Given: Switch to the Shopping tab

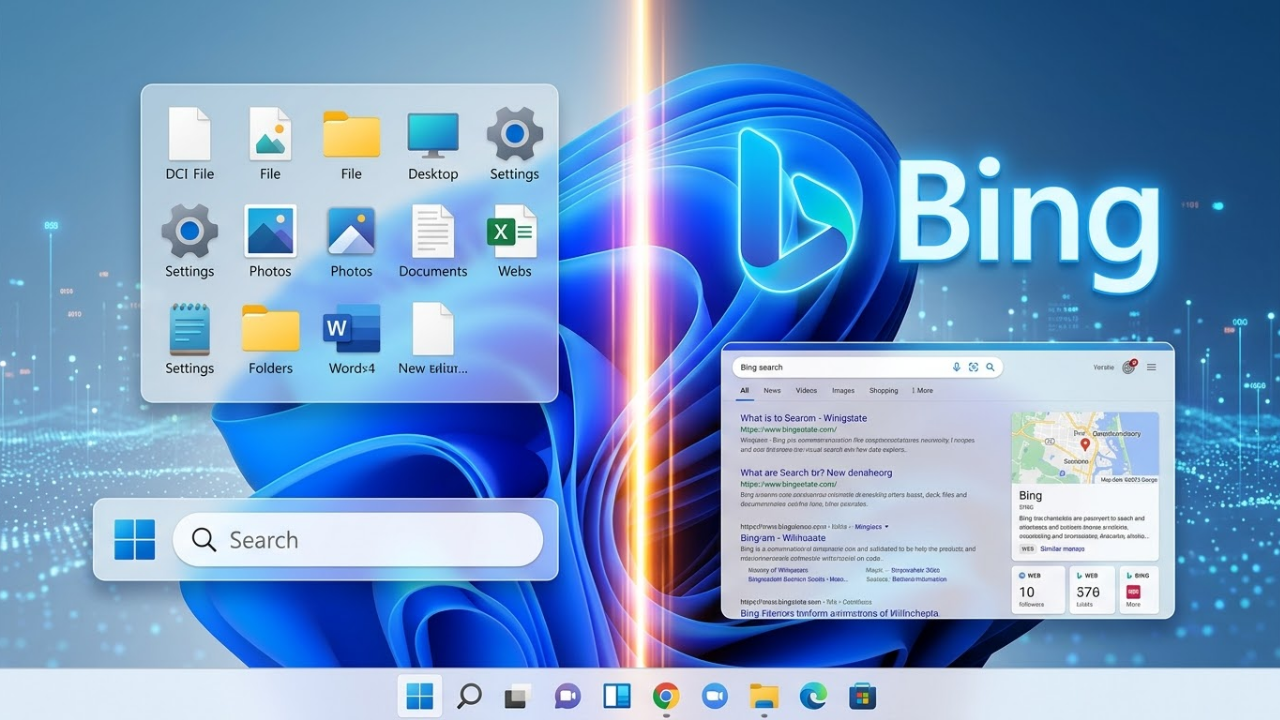Looking at the screenshot, I should coord(884,391).
